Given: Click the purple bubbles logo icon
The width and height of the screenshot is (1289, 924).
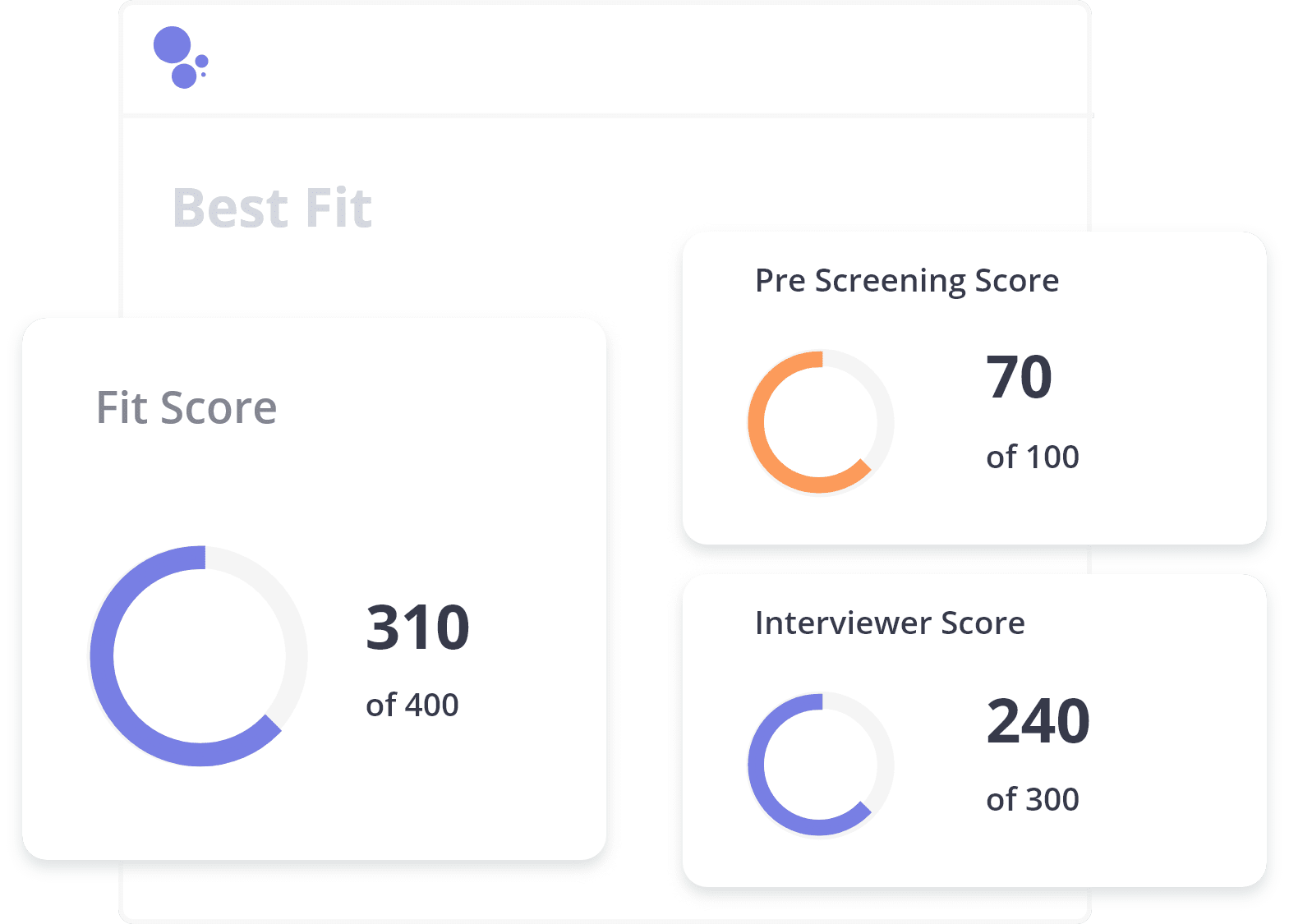Looking at the screenshot, I should [x=181, y=57].
